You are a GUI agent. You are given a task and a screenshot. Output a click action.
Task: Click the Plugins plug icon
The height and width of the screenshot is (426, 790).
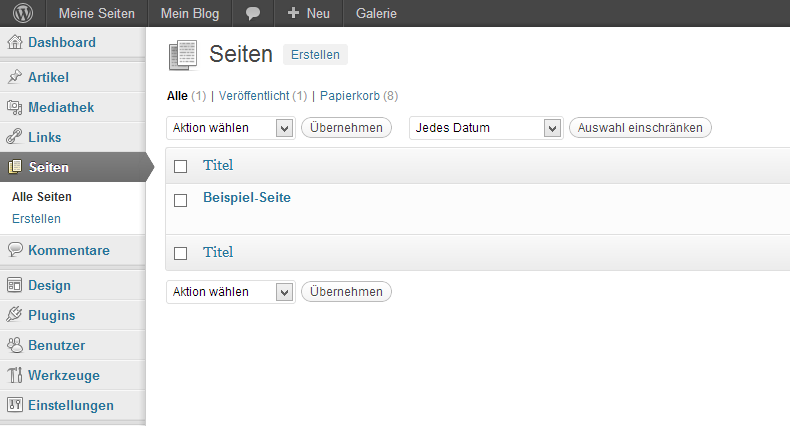15,315
